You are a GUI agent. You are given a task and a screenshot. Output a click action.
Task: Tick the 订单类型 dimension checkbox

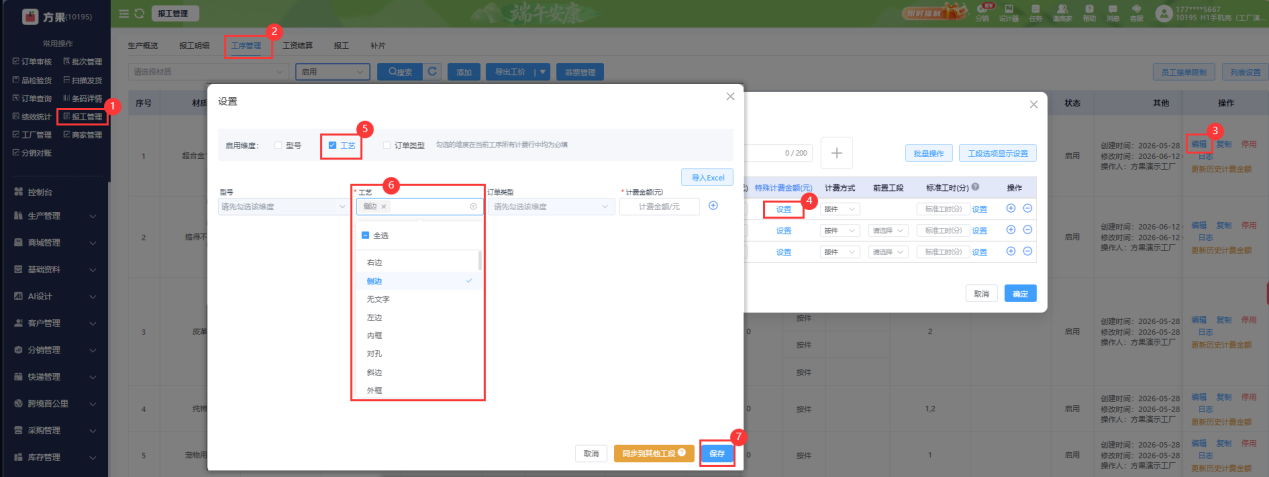tap(387, 145)
